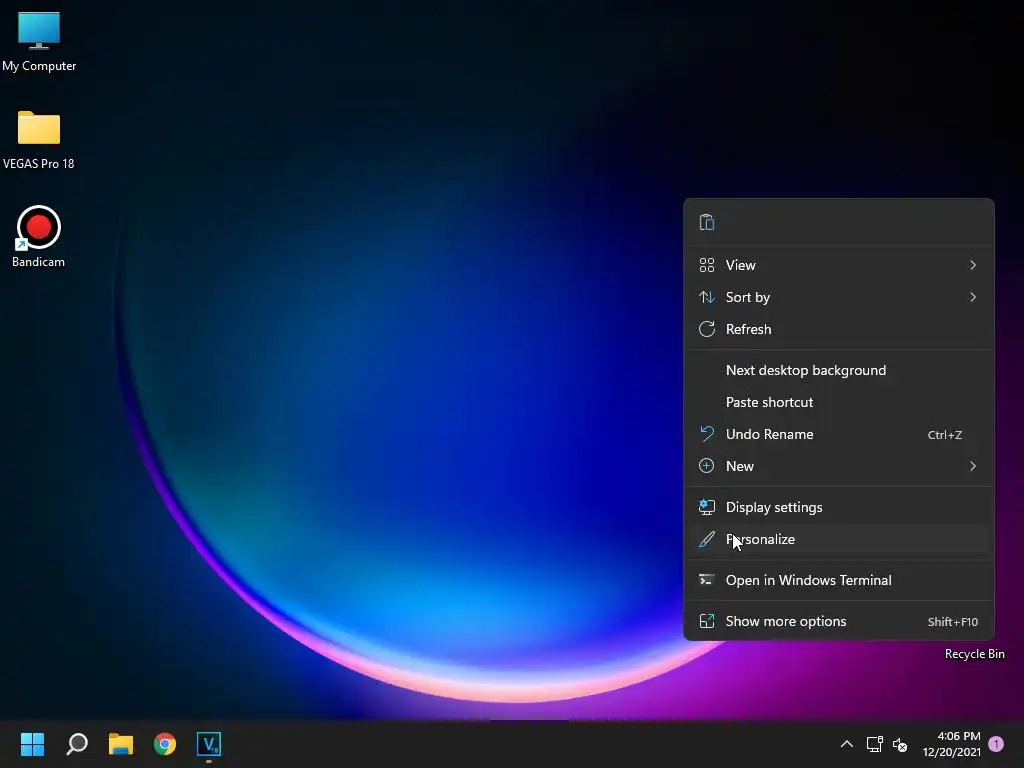Screen dimensions: 1024x768
Task: Open the muted volume tray icon
Action: pos(900,744)
